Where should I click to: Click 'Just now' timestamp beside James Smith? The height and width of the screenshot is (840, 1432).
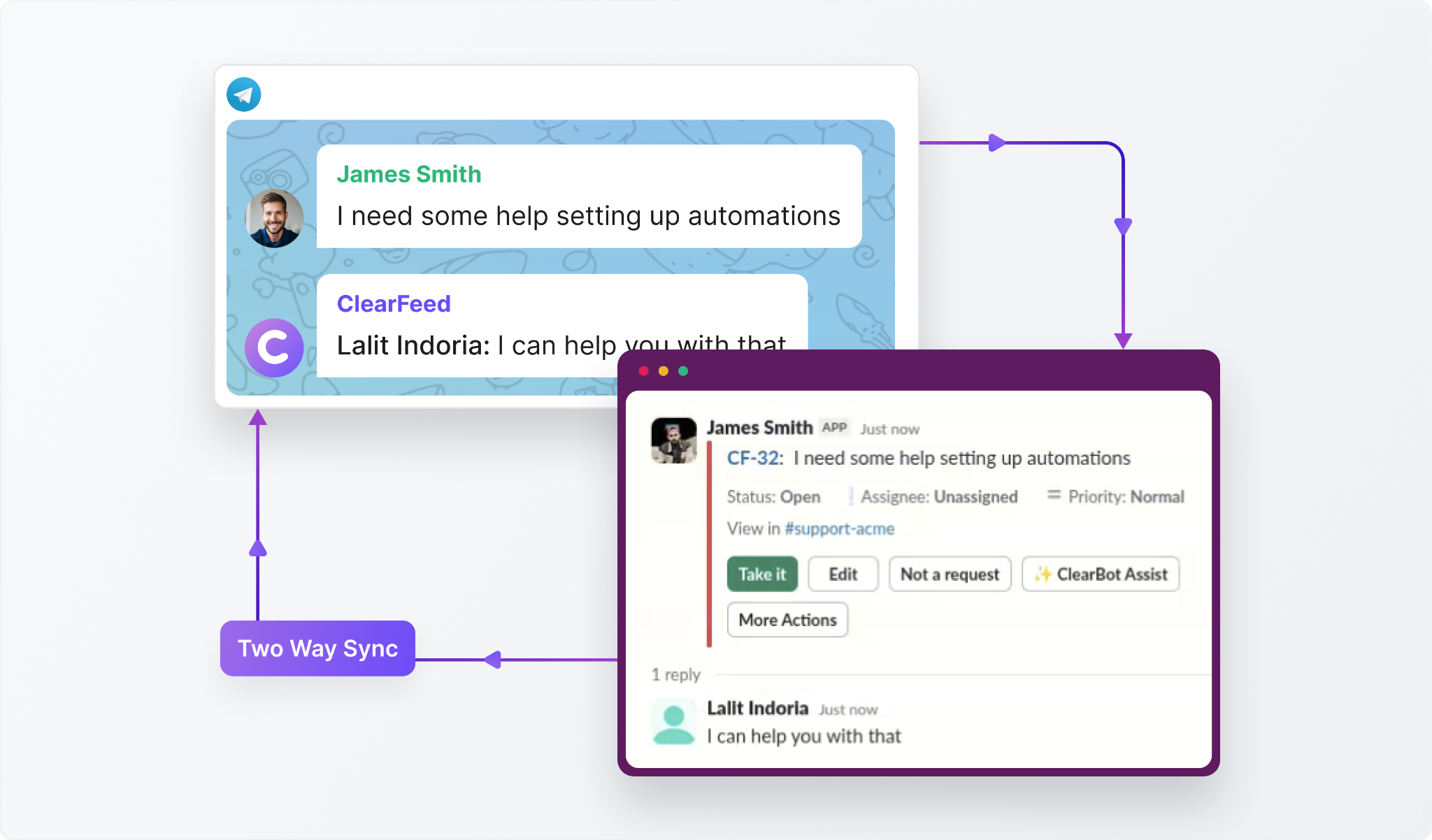tap(889, 429)
